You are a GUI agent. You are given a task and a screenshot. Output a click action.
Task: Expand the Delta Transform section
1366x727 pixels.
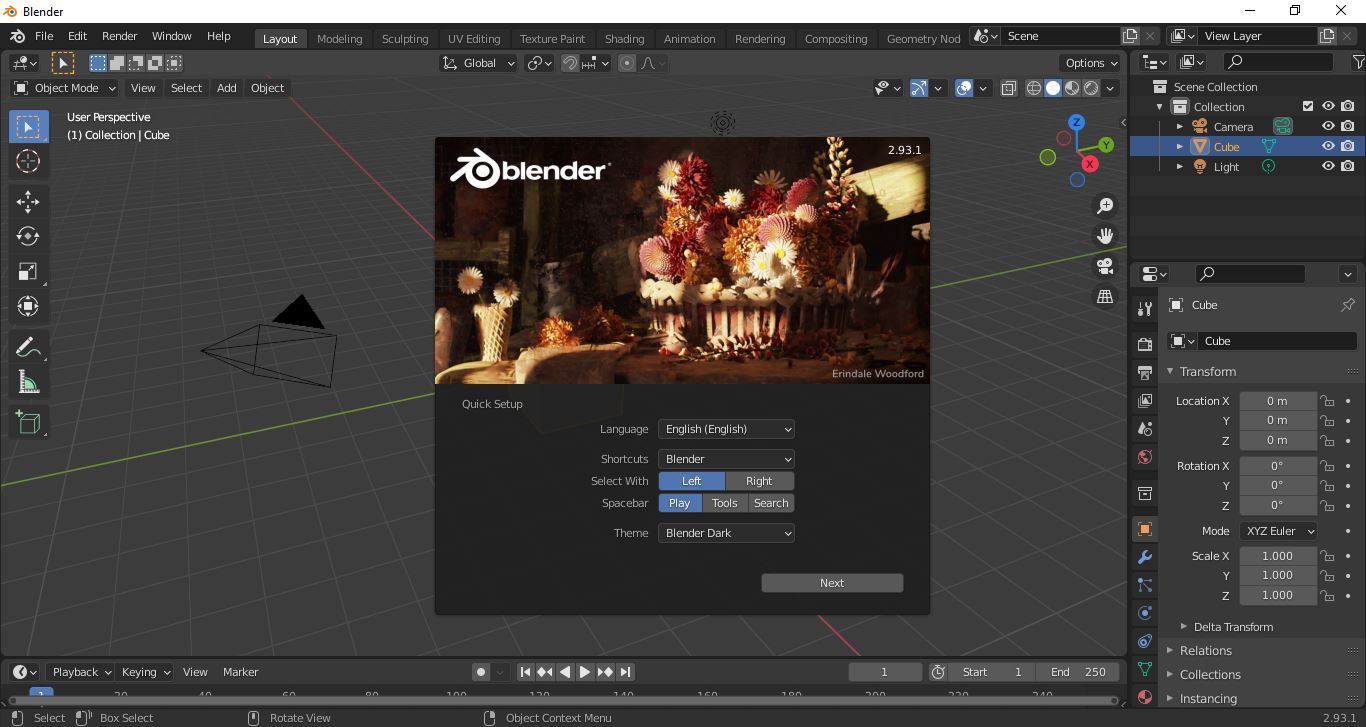tap(1232, 627)
